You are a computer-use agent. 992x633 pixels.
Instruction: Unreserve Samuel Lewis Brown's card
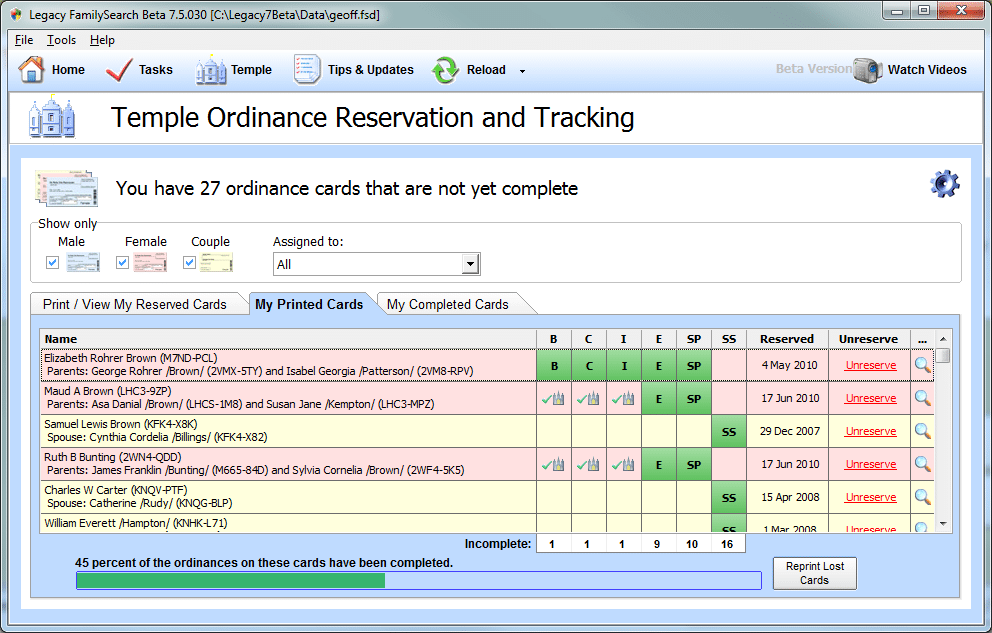tap(871, 431)
